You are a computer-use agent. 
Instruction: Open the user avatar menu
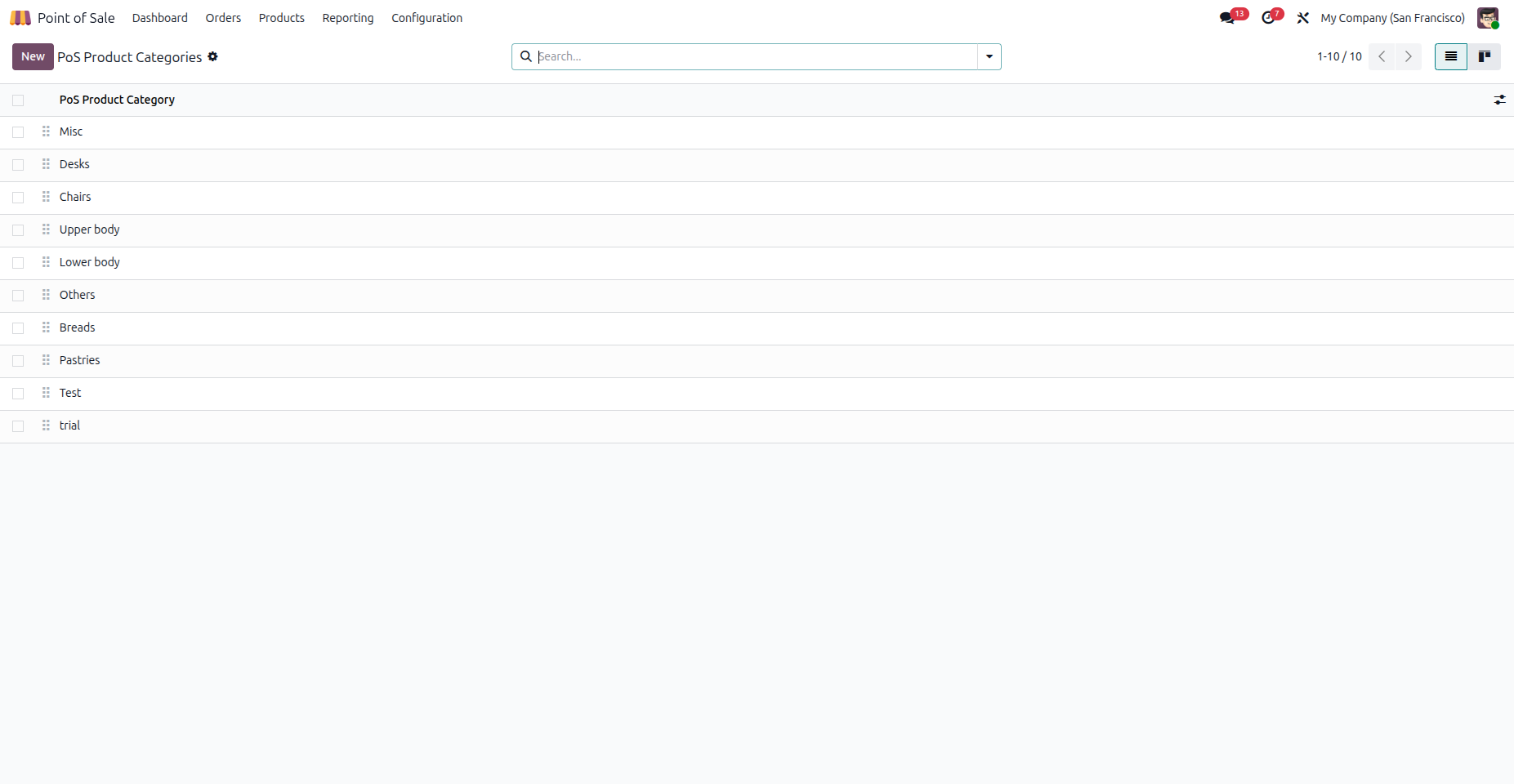click(1488, 18)
